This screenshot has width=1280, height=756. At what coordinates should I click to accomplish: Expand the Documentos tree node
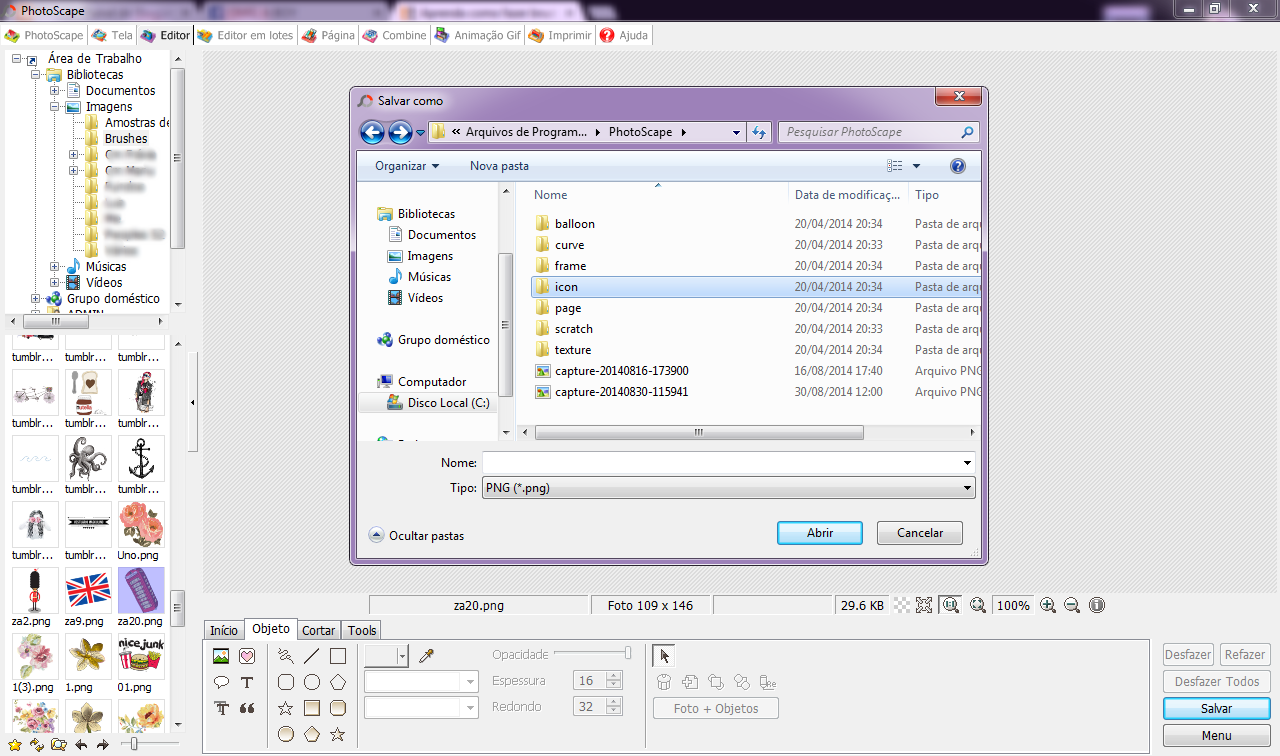click(x=55, y=91)
